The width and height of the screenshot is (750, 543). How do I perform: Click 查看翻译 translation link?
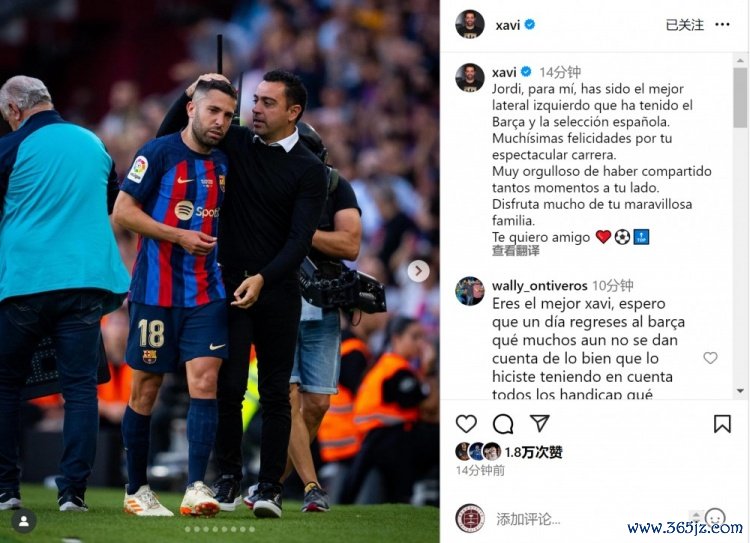[516, 250]
